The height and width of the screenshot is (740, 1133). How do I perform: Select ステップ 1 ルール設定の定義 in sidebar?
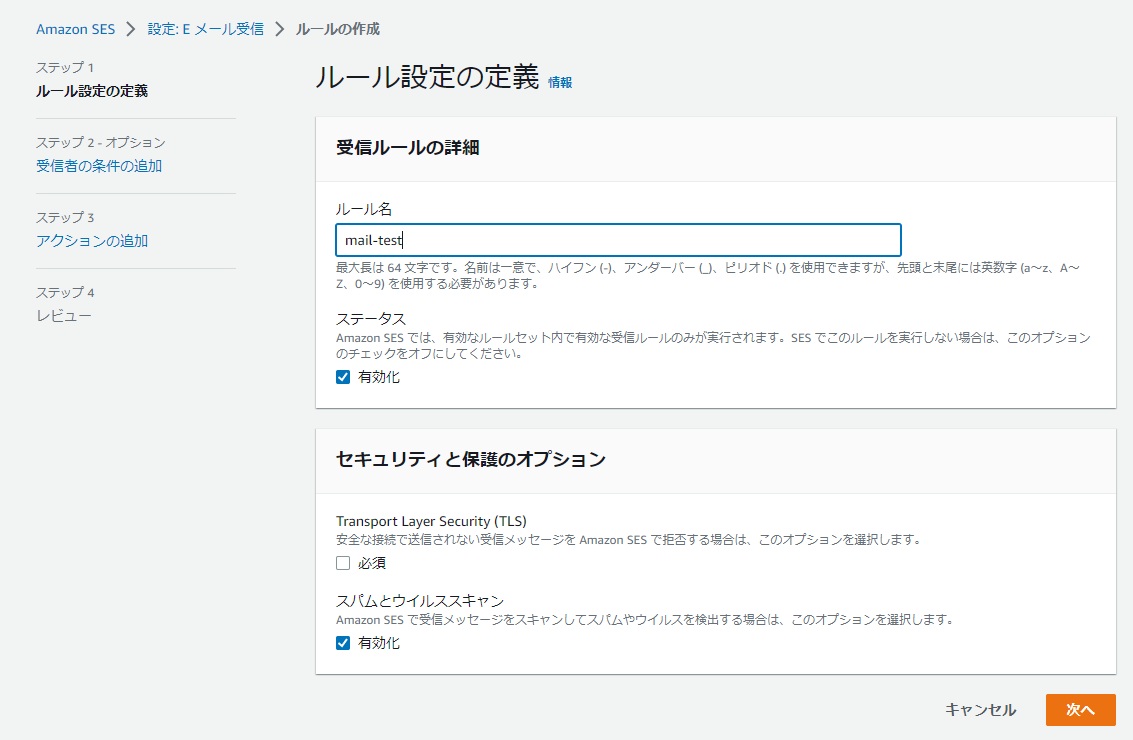[92, 91]
